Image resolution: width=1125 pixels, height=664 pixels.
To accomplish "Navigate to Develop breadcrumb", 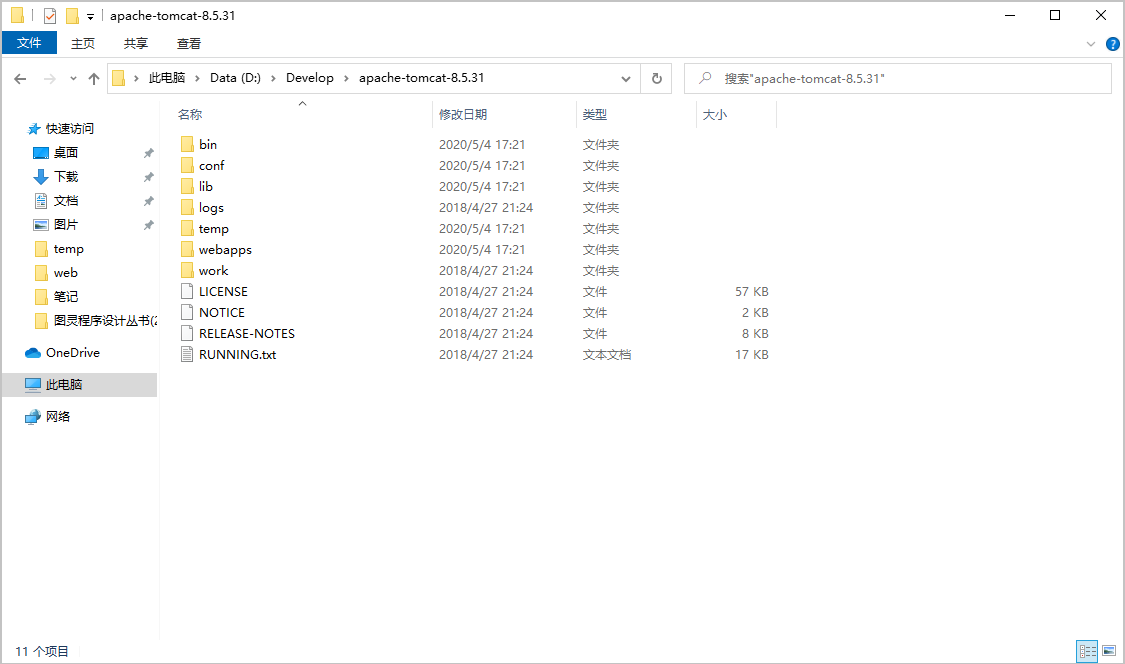I will tap(310, 78).
